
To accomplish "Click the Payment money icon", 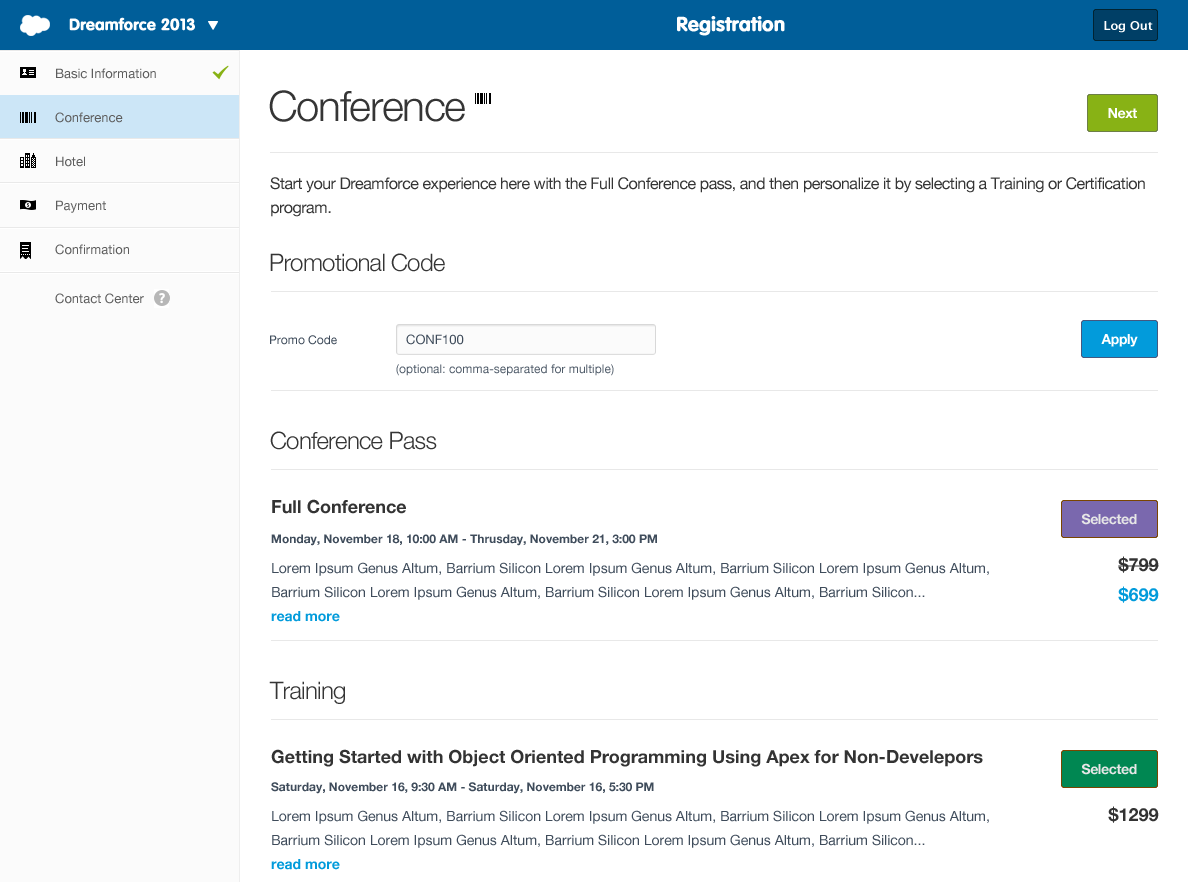I will 28,205.
